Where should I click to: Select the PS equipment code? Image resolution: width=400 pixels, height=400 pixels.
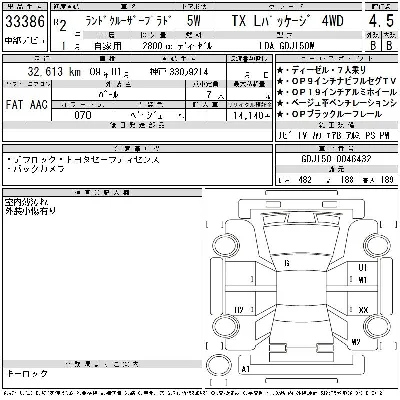(370, 136)
